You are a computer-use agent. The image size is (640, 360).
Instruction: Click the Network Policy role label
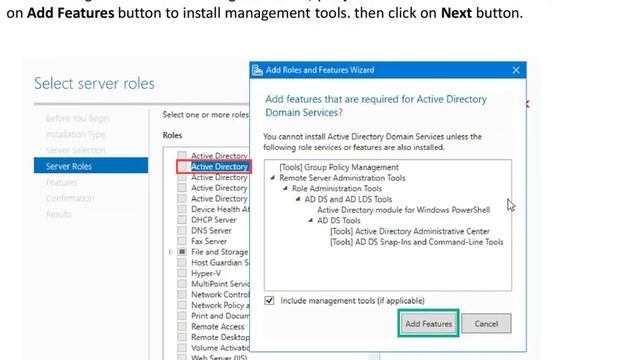pyautogui.click(x=220, y=305)
